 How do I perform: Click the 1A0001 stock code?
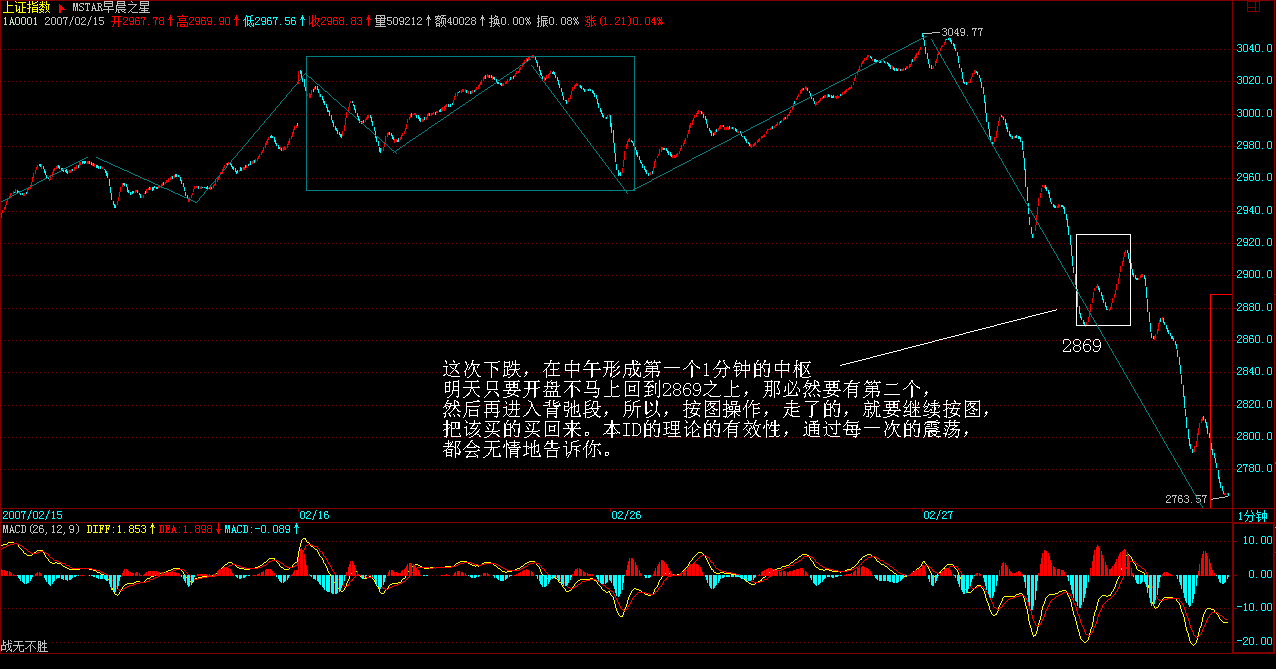point(19,21)
